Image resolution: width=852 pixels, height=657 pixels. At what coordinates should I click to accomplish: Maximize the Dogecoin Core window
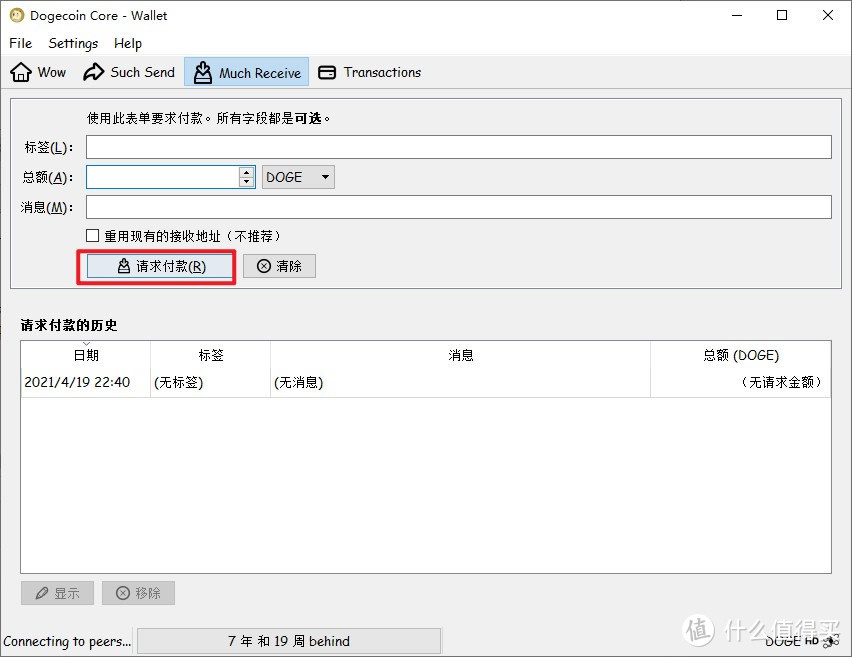click(782, 15)
